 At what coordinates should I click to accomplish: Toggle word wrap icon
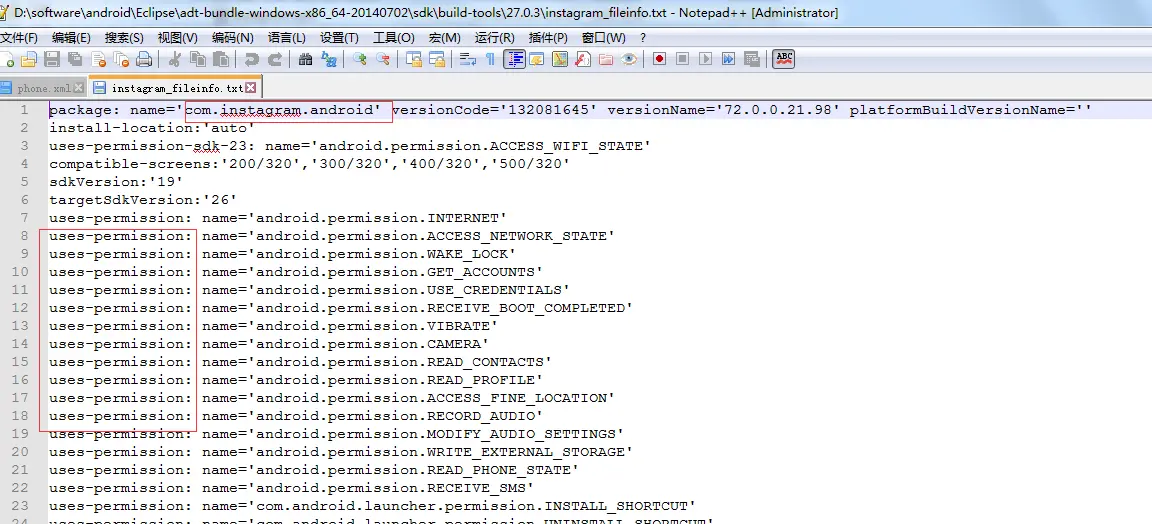click(467, 60)
